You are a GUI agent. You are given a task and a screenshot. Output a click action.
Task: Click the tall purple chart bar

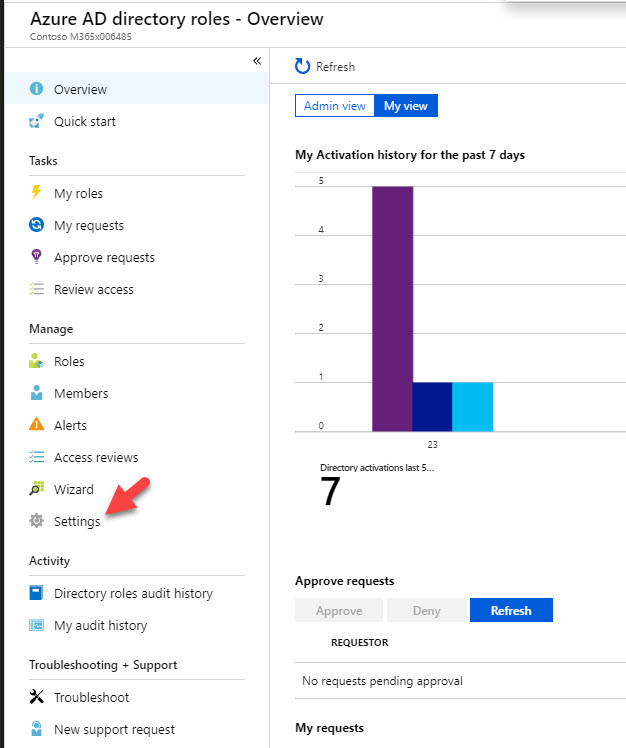click(392, 309)
